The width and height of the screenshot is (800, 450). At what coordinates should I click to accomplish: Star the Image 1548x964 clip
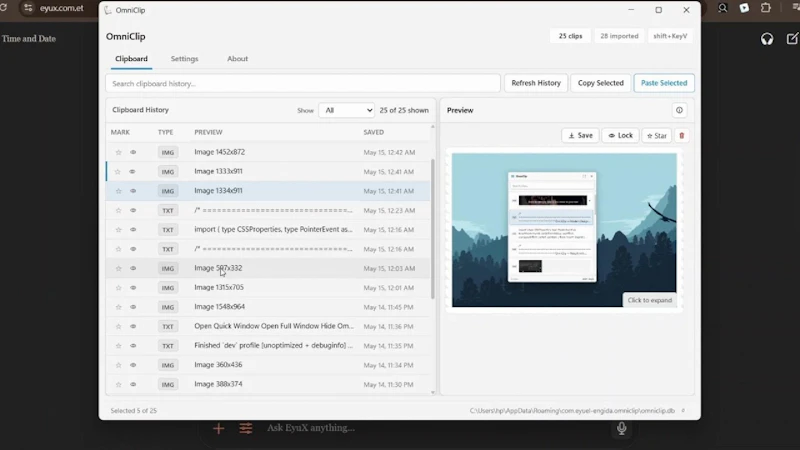[x=118, y=307]
